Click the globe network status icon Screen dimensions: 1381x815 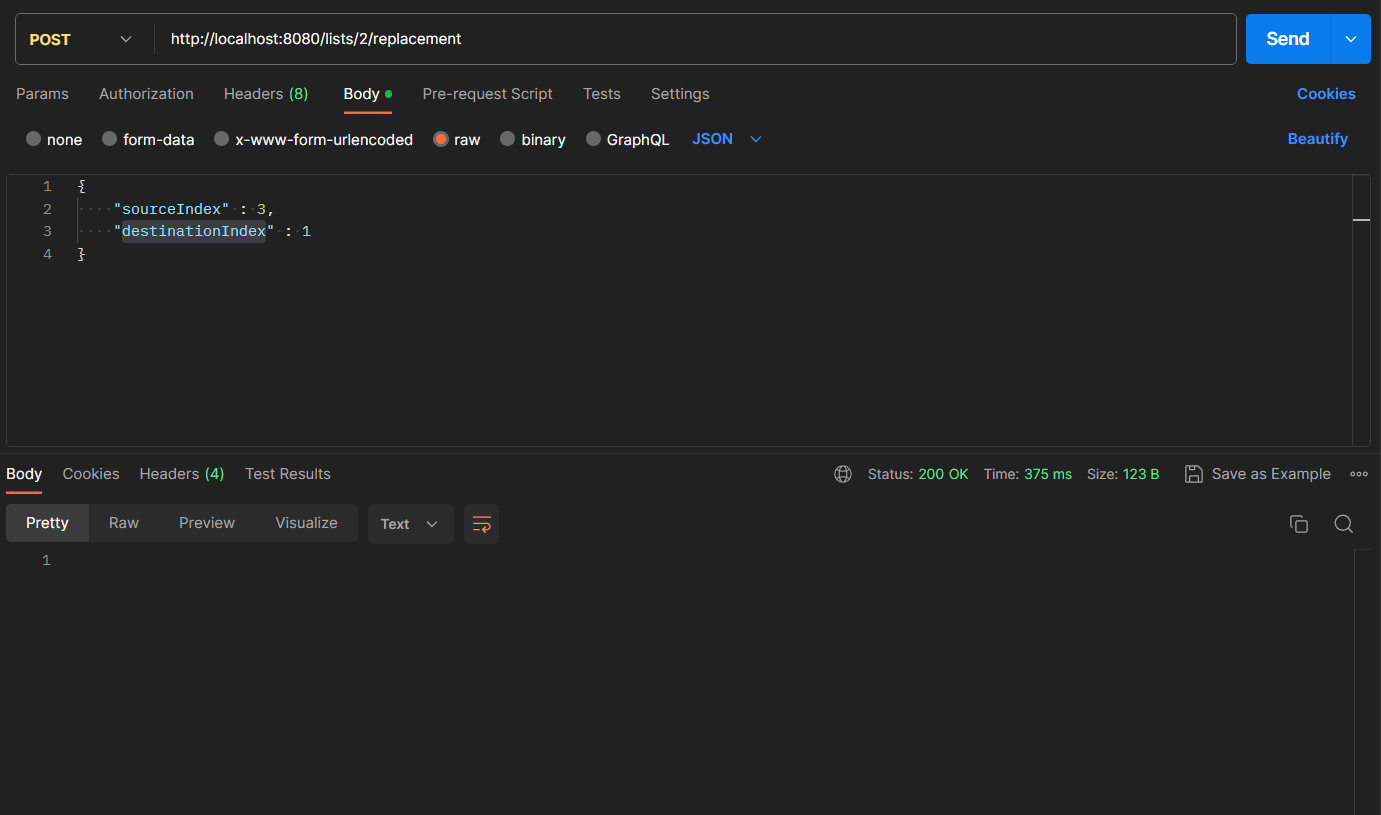point(843,474)
